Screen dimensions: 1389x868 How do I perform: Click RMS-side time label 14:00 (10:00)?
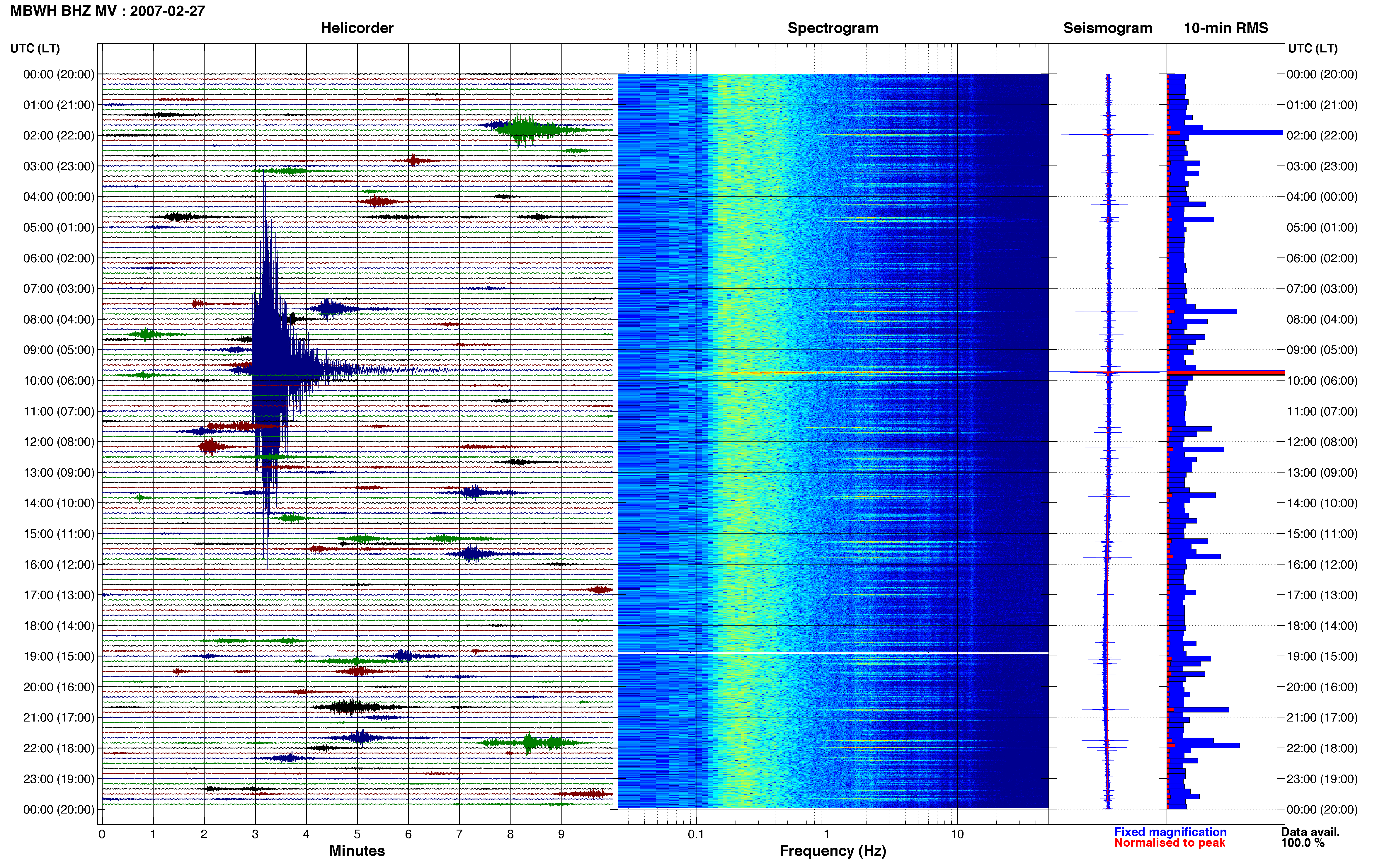coord(1322,504)
